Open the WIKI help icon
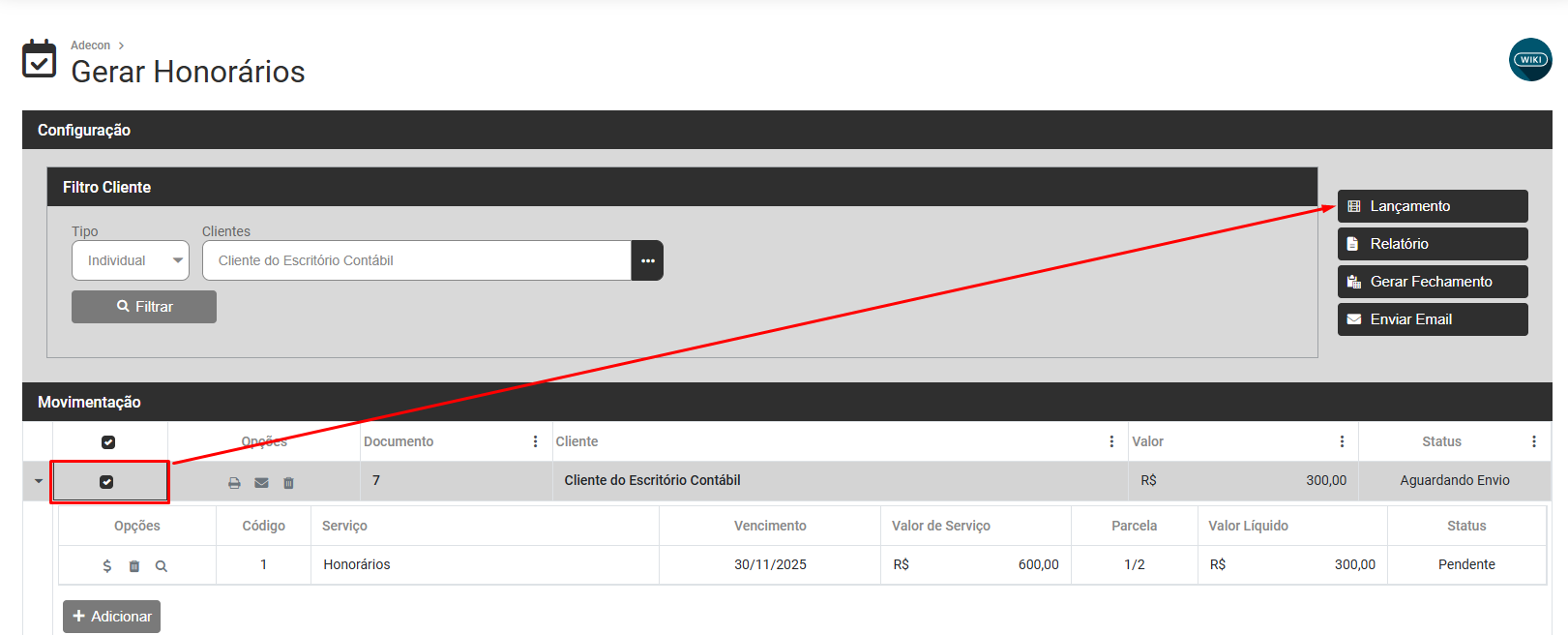The image size is (1568, 635). click(1530, 59)
